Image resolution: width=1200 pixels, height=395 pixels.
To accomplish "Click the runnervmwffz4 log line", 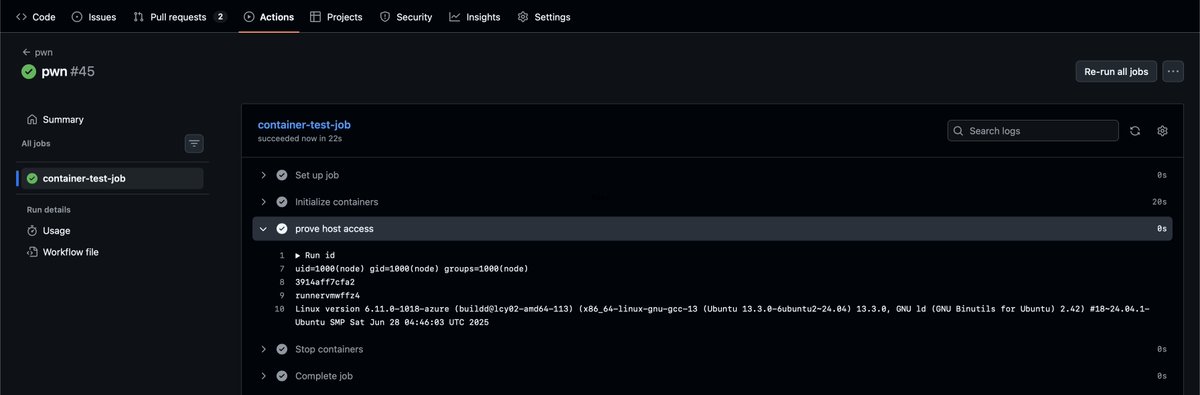I will pos(328,296).
